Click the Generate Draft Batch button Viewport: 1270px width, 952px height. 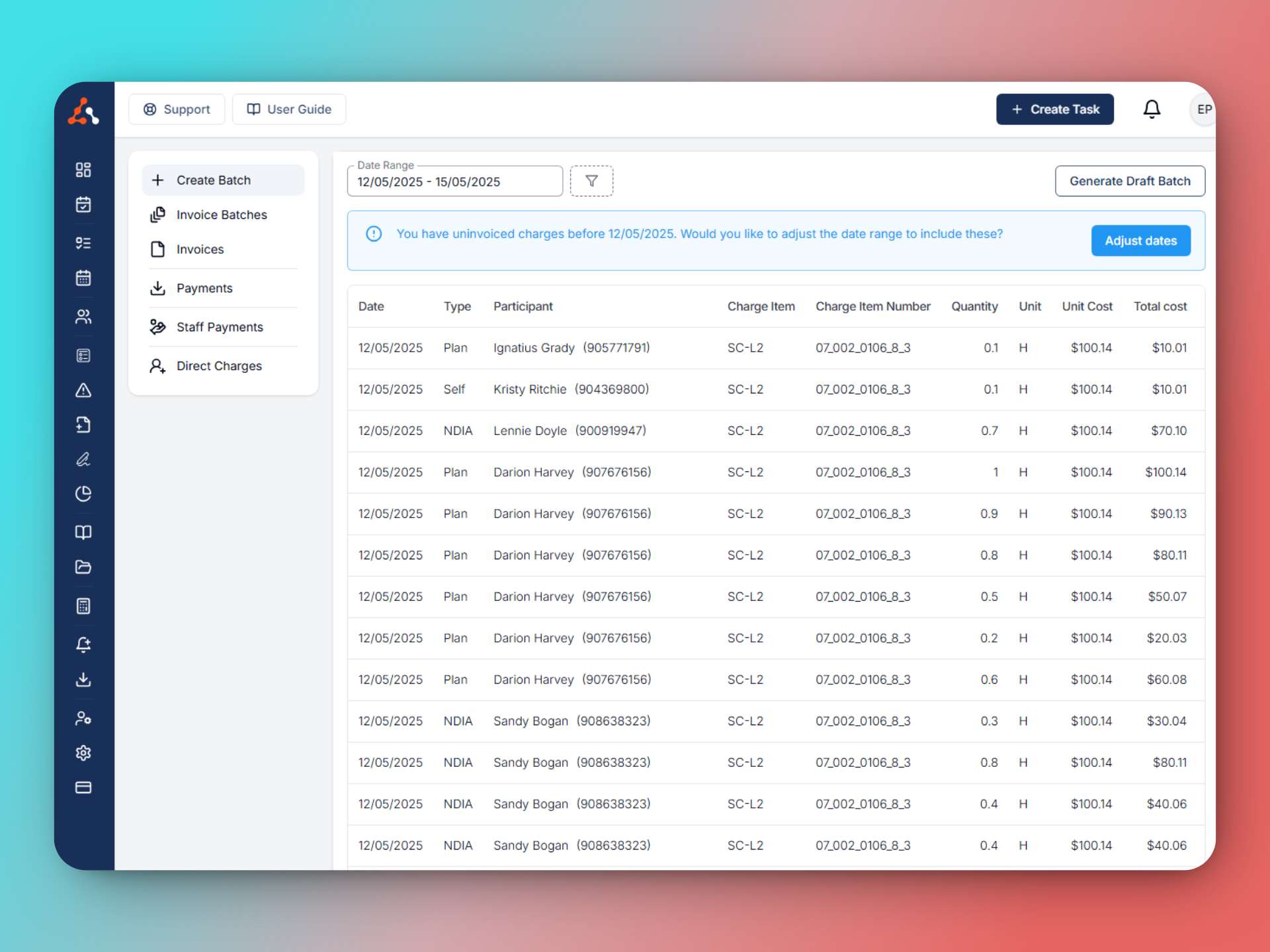[1130, 180]
